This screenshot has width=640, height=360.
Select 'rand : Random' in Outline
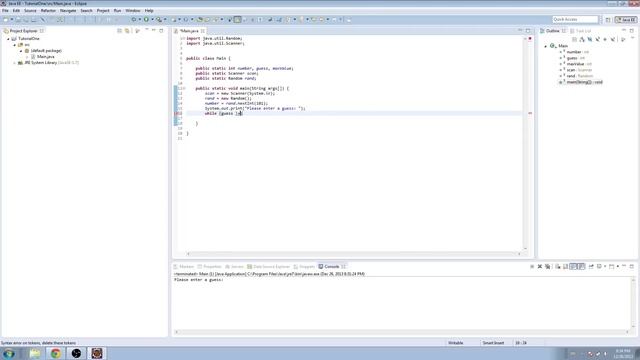tap(579, 76)
